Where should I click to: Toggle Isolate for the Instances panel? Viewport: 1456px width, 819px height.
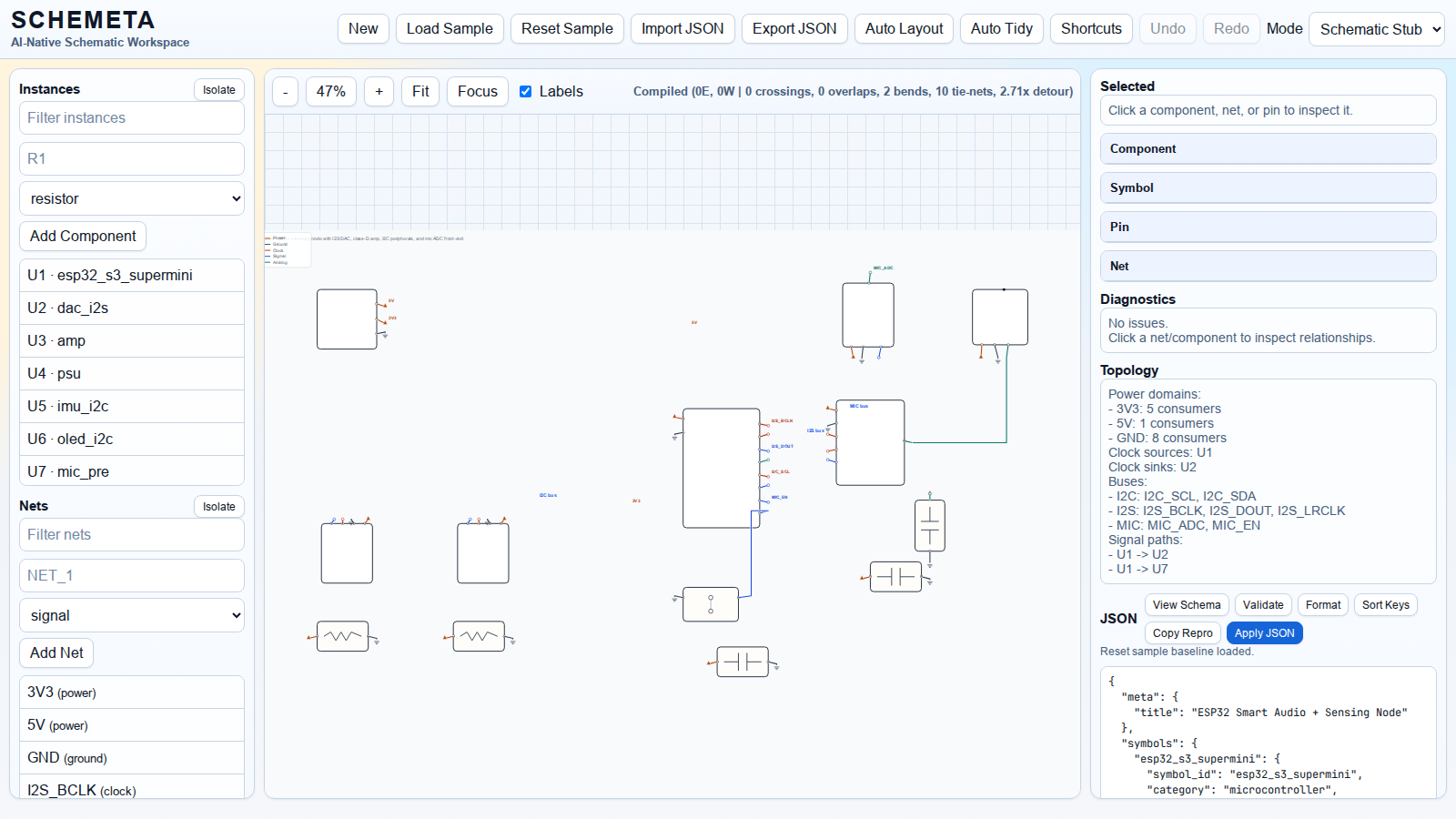tap(218, 90)
